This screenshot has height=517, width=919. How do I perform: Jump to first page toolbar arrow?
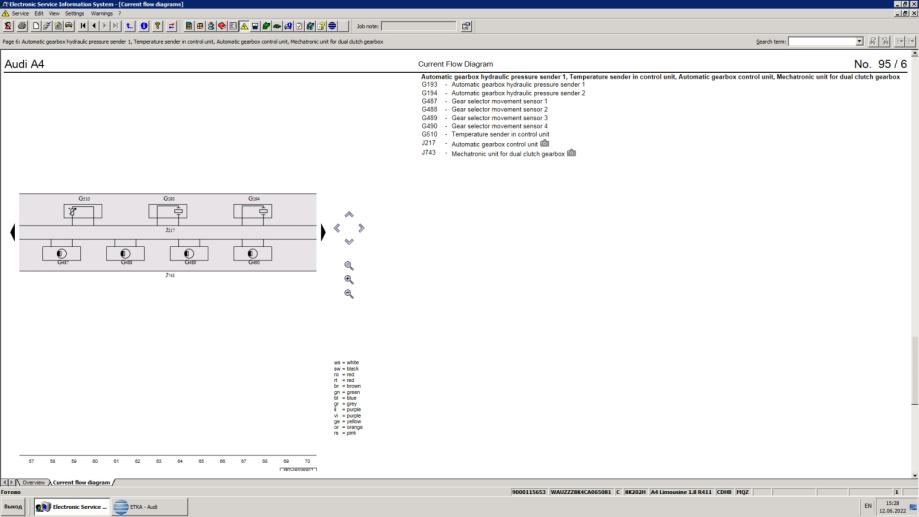pos(83,26)
